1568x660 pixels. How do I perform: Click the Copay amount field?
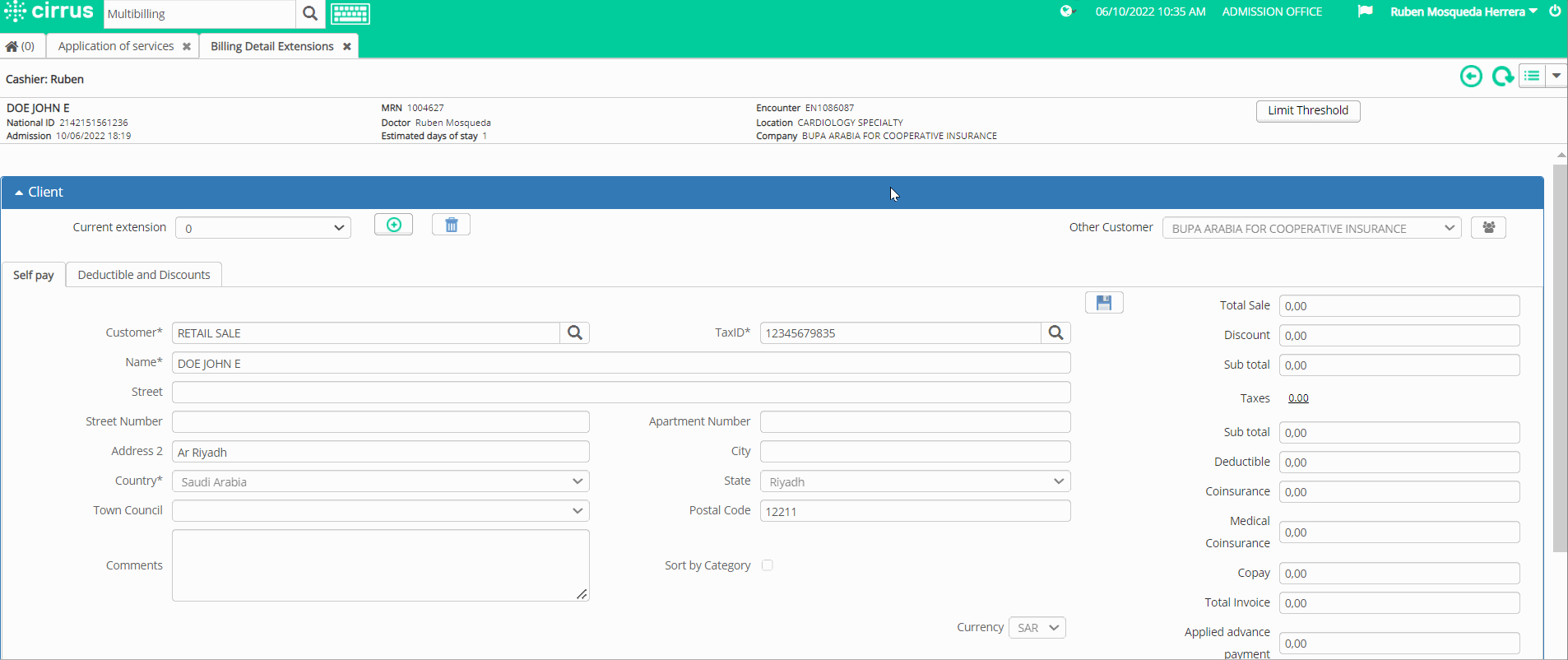coord(1399,573)
